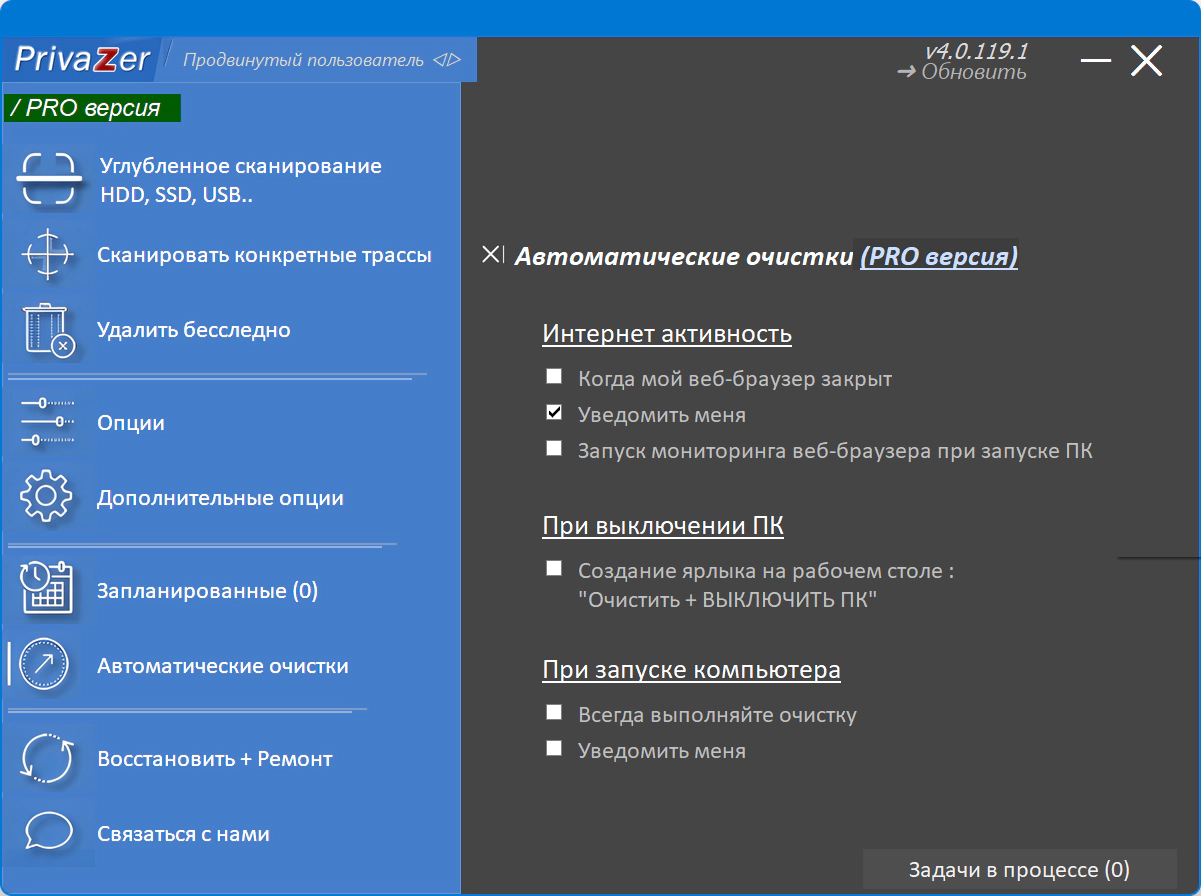Click the trash bin icon for secure delete
Screen dimensions: 1201x896
point(47,330)
